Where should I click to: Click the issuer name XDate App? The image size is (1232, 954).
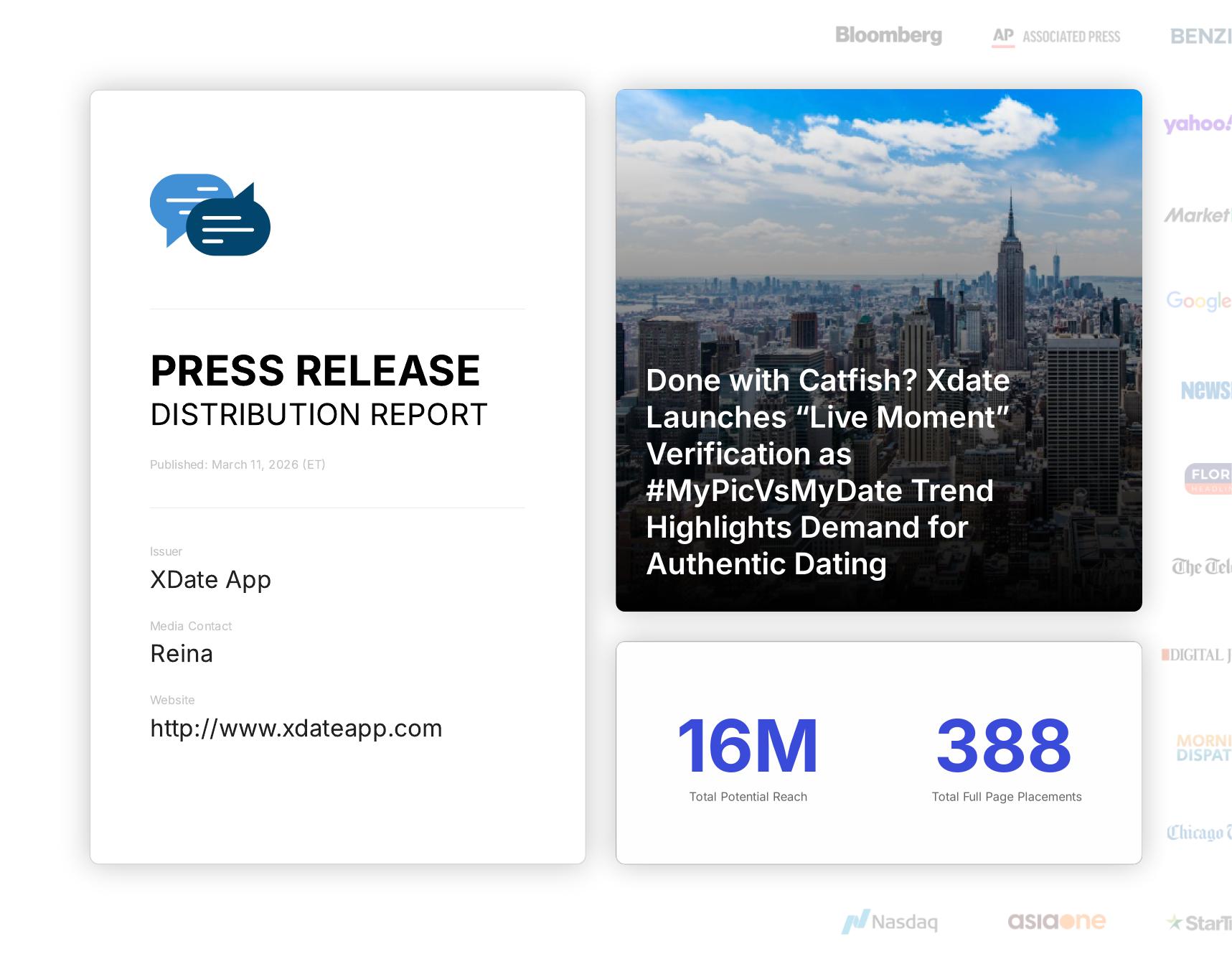point(210,579)
